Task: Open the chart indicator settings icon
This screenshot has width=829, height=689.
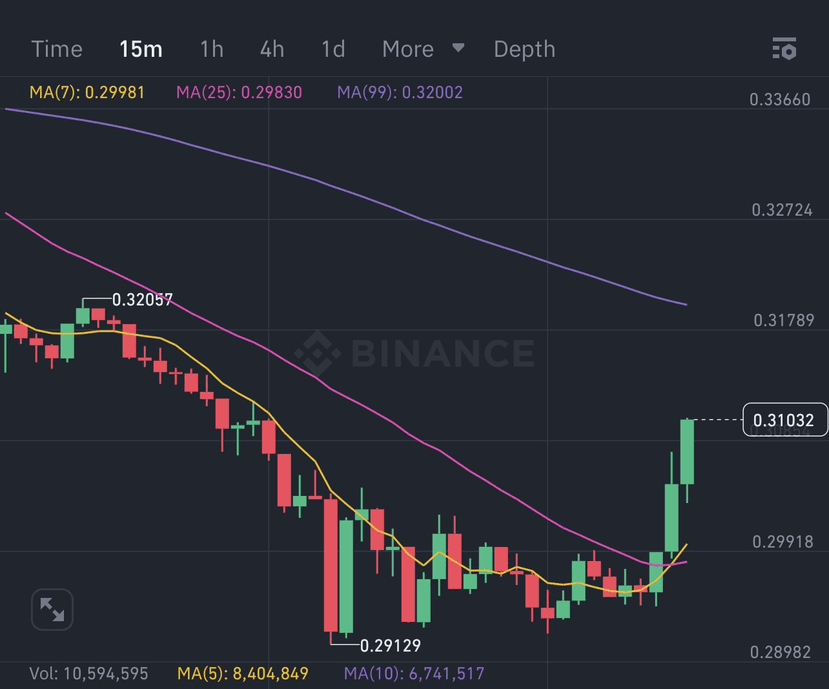Action: (x=785, y=49)
